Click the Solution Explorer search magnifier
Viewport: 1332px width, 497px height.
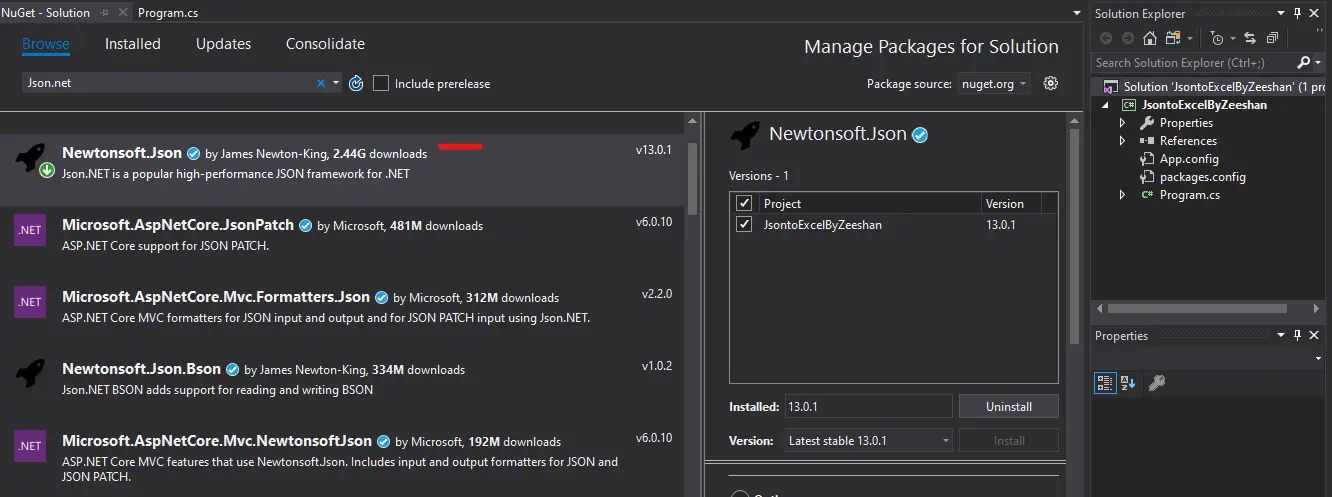(1304, 63)
